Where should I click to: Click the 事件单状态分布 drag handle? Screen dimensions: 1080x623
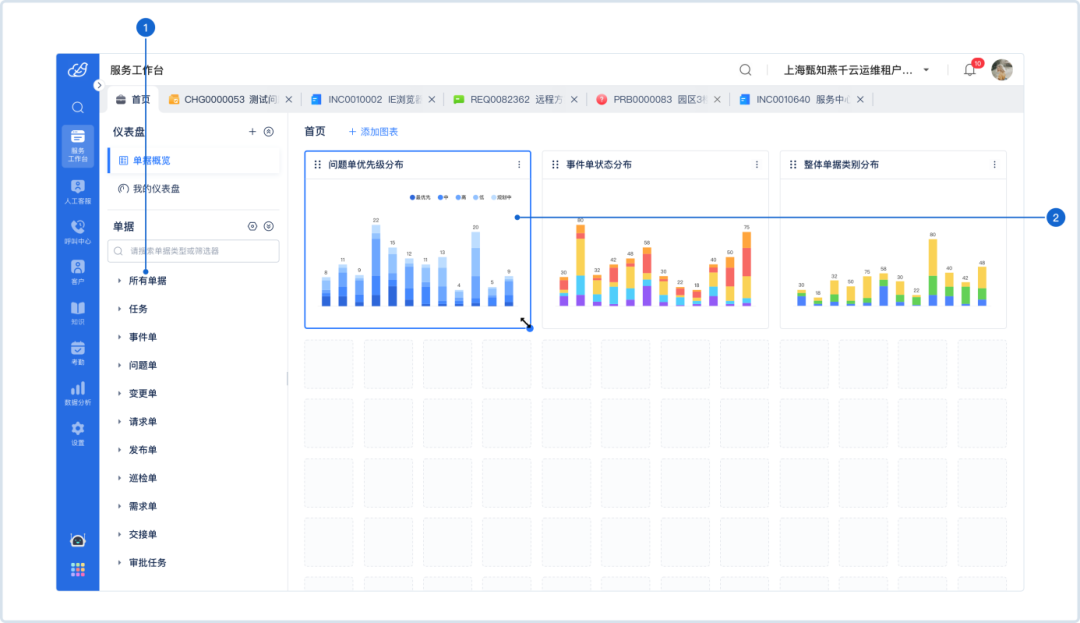coord(555,165)
